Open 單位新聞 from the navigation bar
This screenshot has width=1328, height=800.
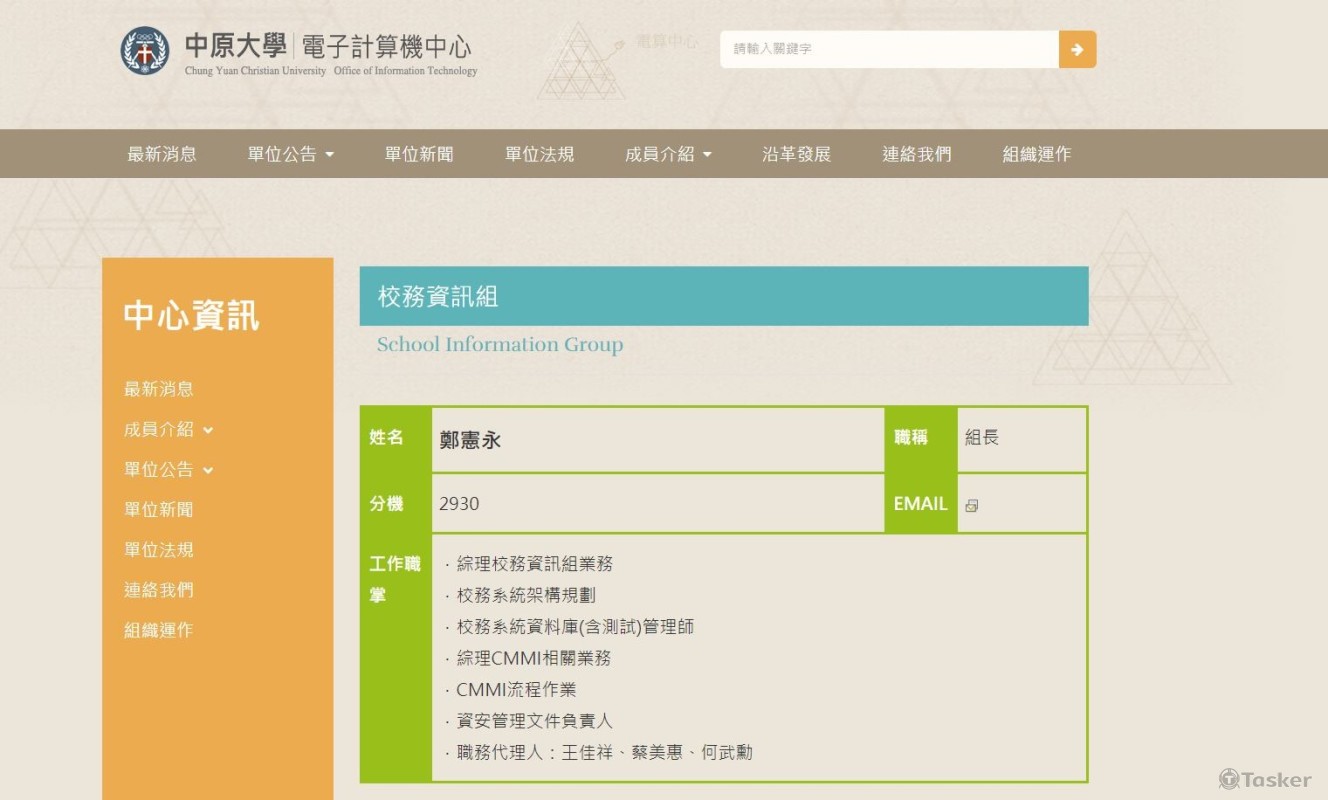tap(418, 153)
